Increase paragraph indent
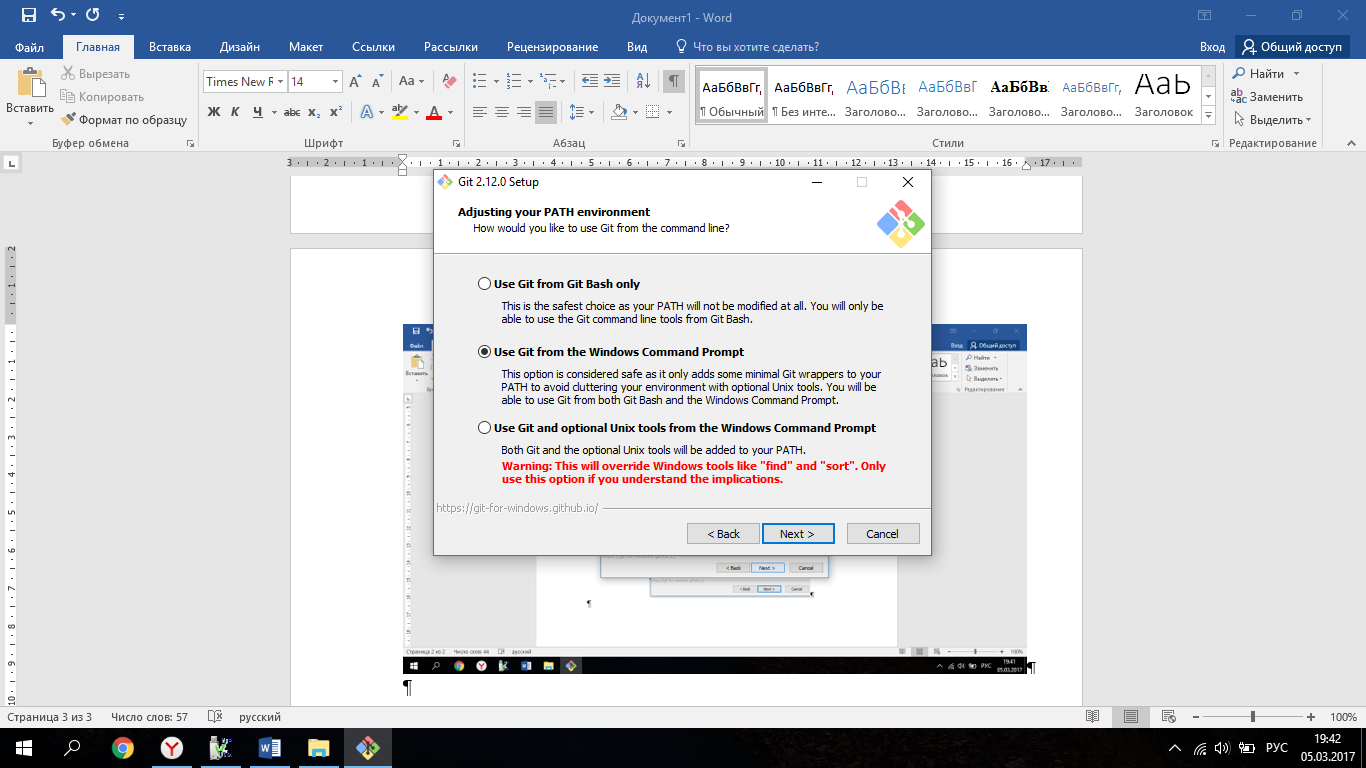The height and width of the screenshot is (768, 1366). pyautogui.click(x=613, y=82)
